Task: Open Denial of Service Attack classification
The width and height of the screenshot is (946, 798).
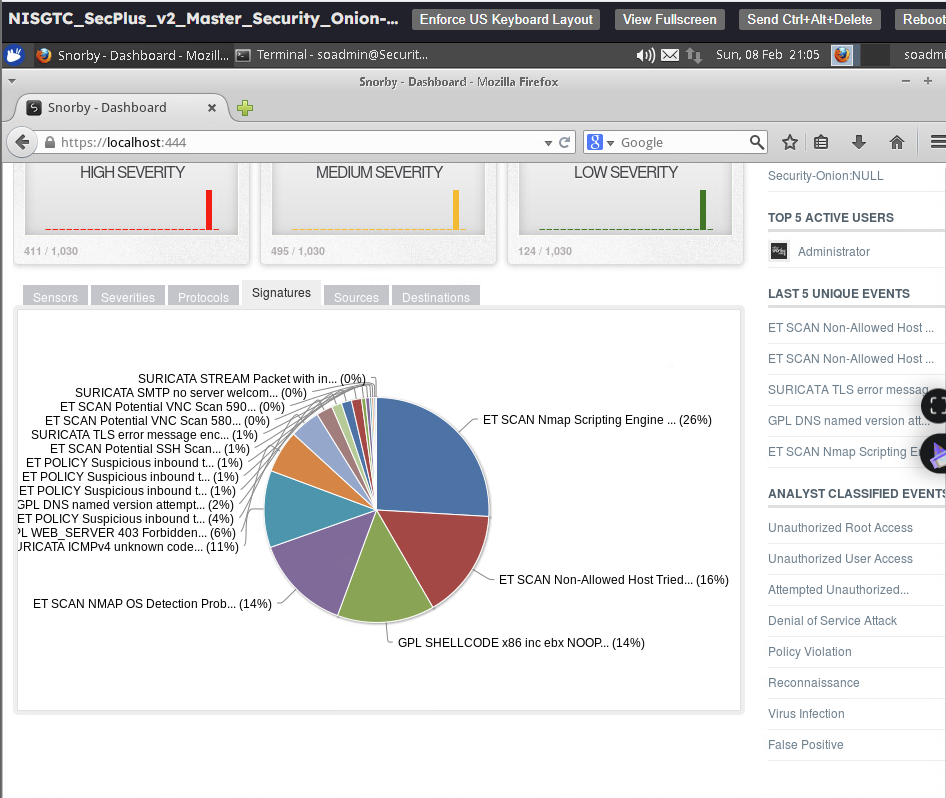Action: click(833, 621)
